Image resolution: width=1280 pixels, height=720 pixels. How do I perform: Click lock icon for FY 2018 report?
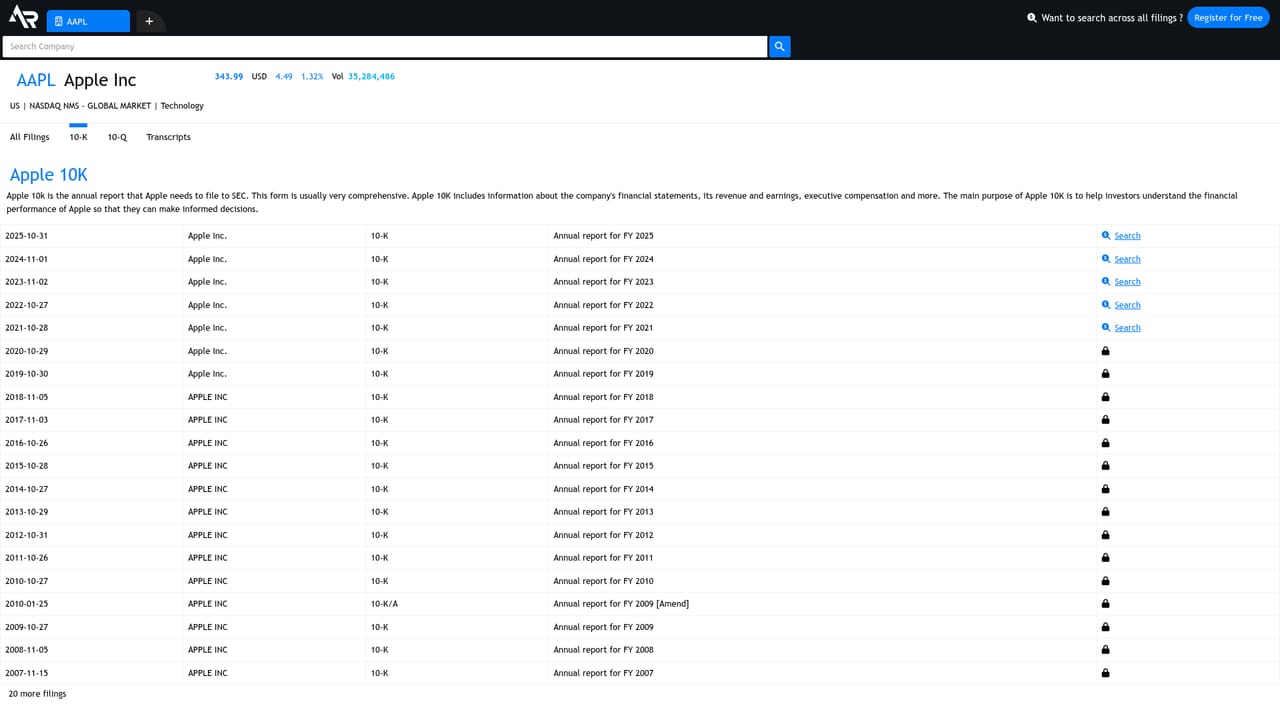(x=1106, y=397)
